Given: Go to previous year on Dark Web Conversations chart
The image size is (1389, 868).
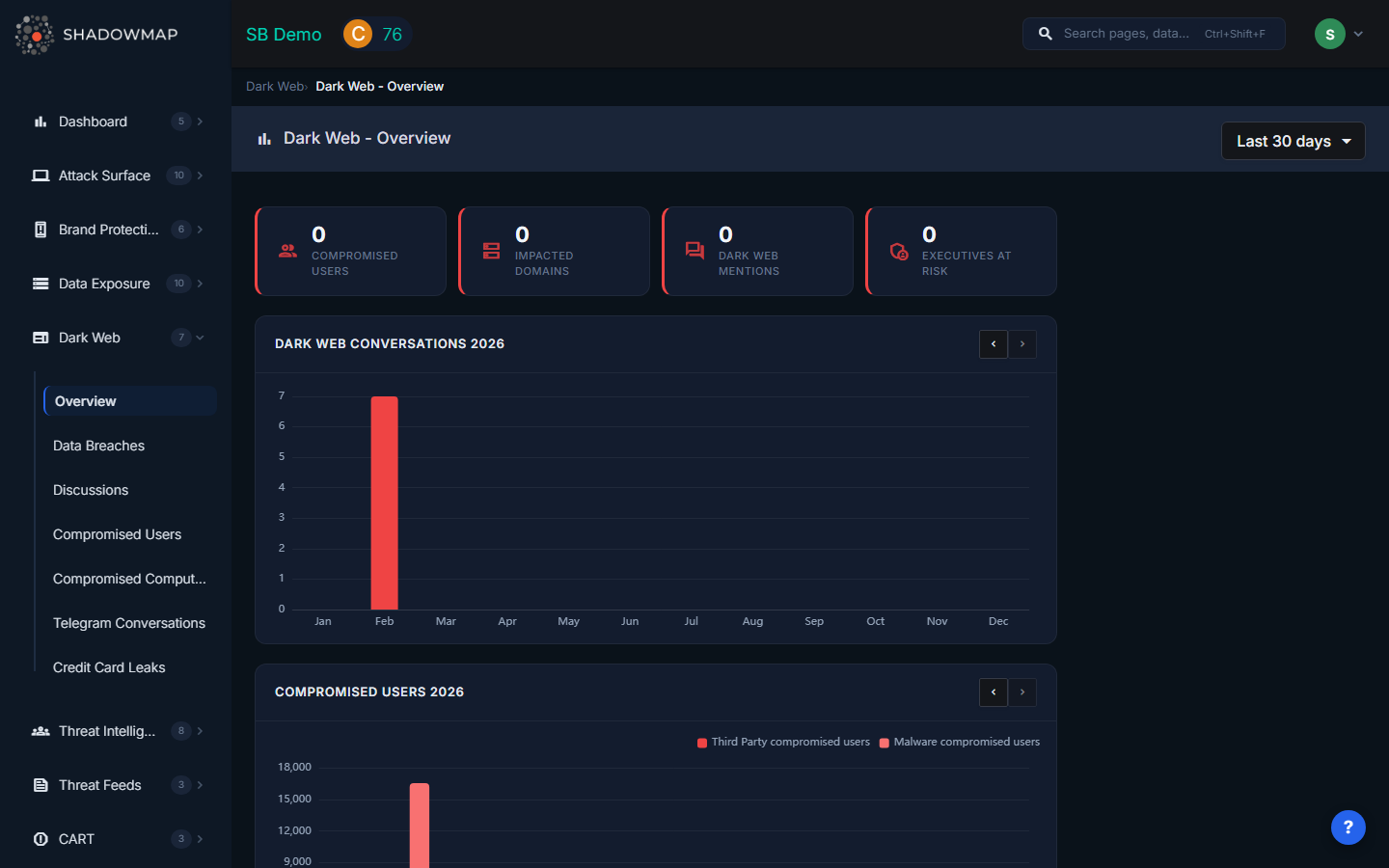Looking at the screenshot, I should [x=993, y=344].
